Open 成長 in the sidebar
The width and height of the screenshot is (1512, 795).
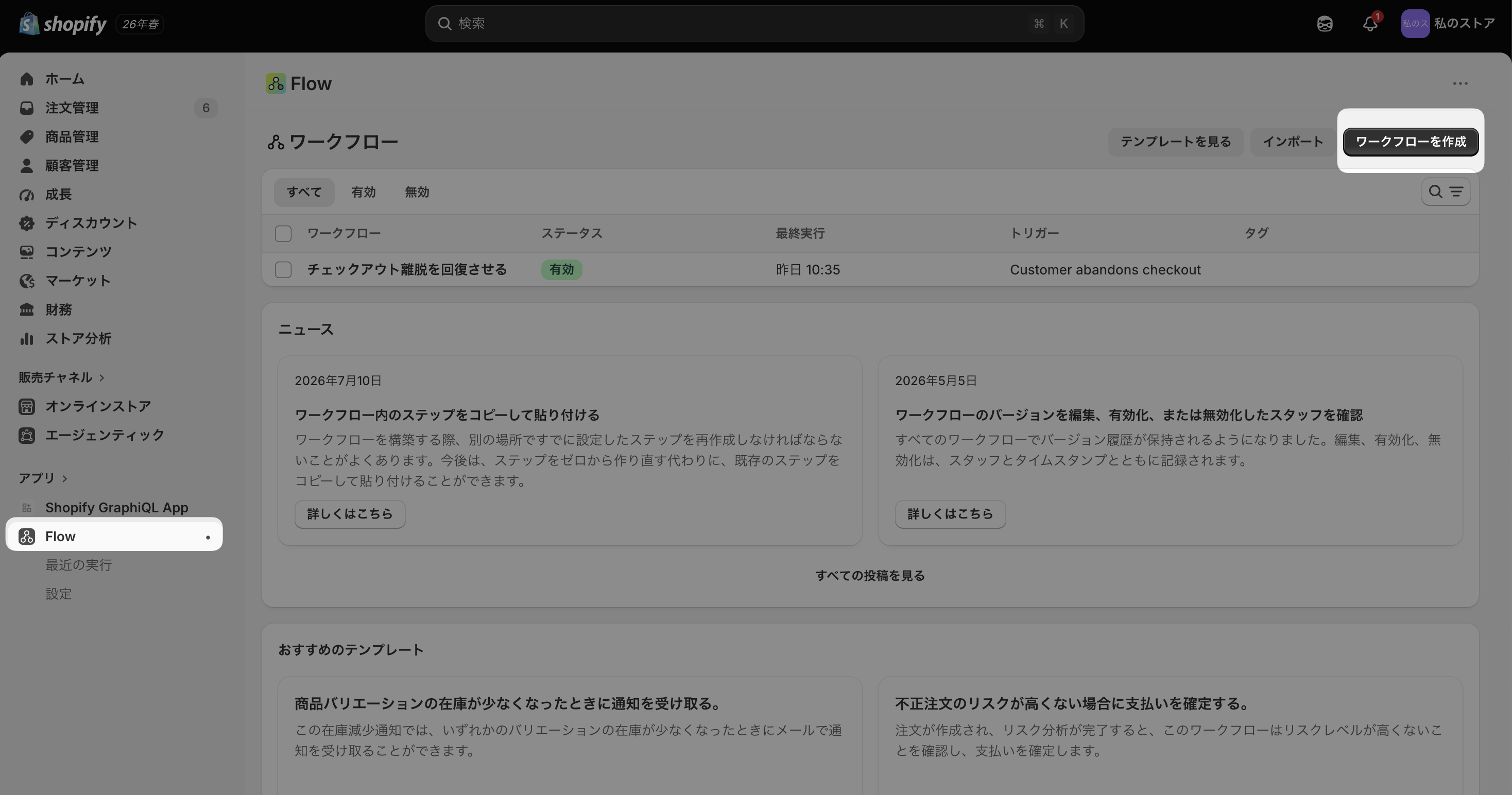point(59,194)
